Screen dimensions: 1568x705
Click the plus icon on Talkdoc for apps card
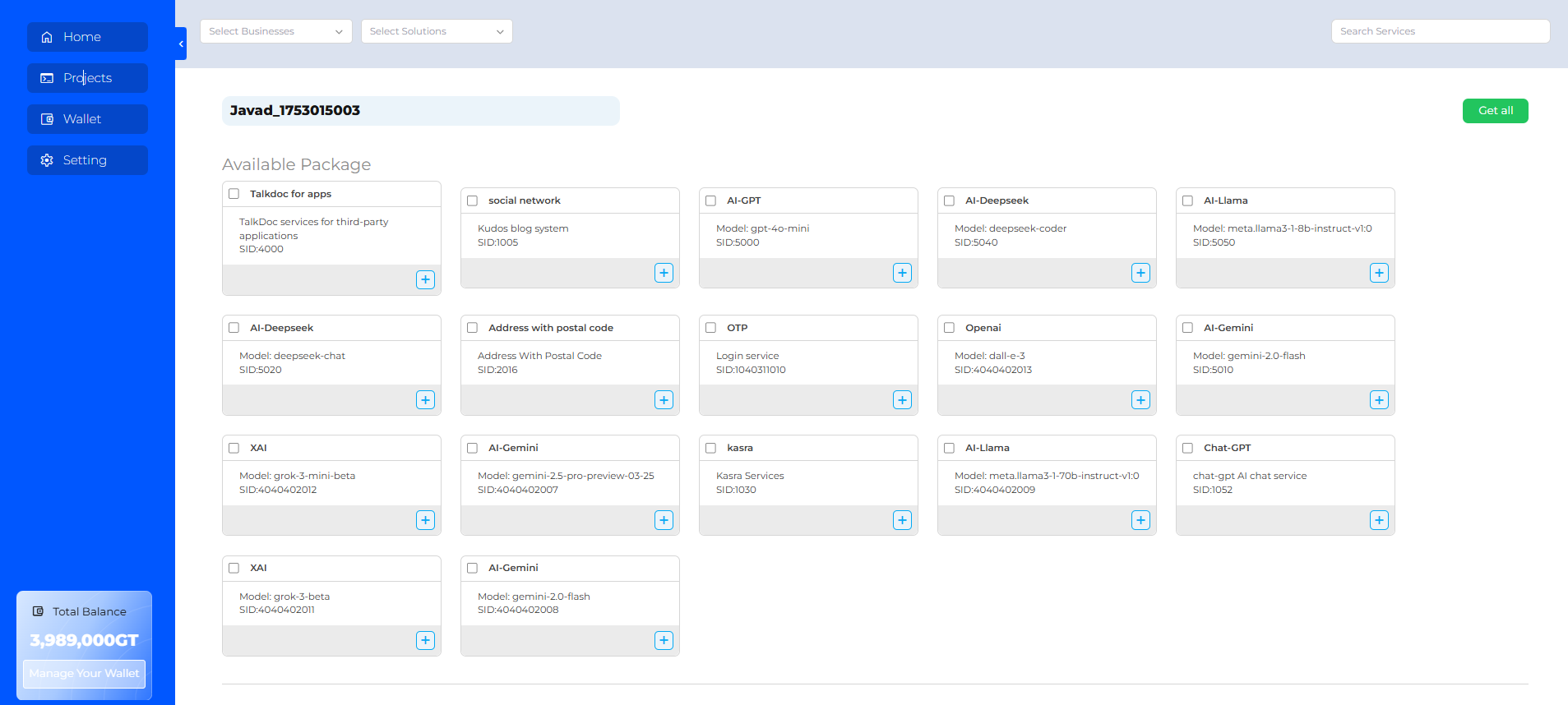[x=425, y=279]
